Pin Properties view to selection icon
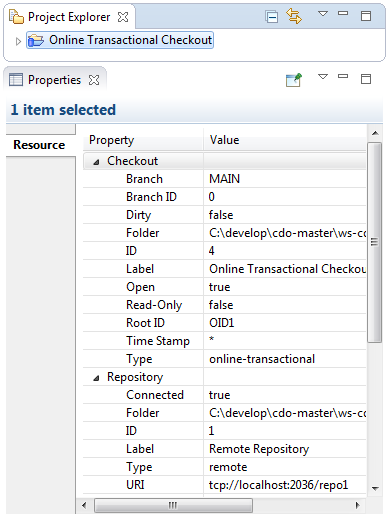388x520 pixels. (294, 80)
